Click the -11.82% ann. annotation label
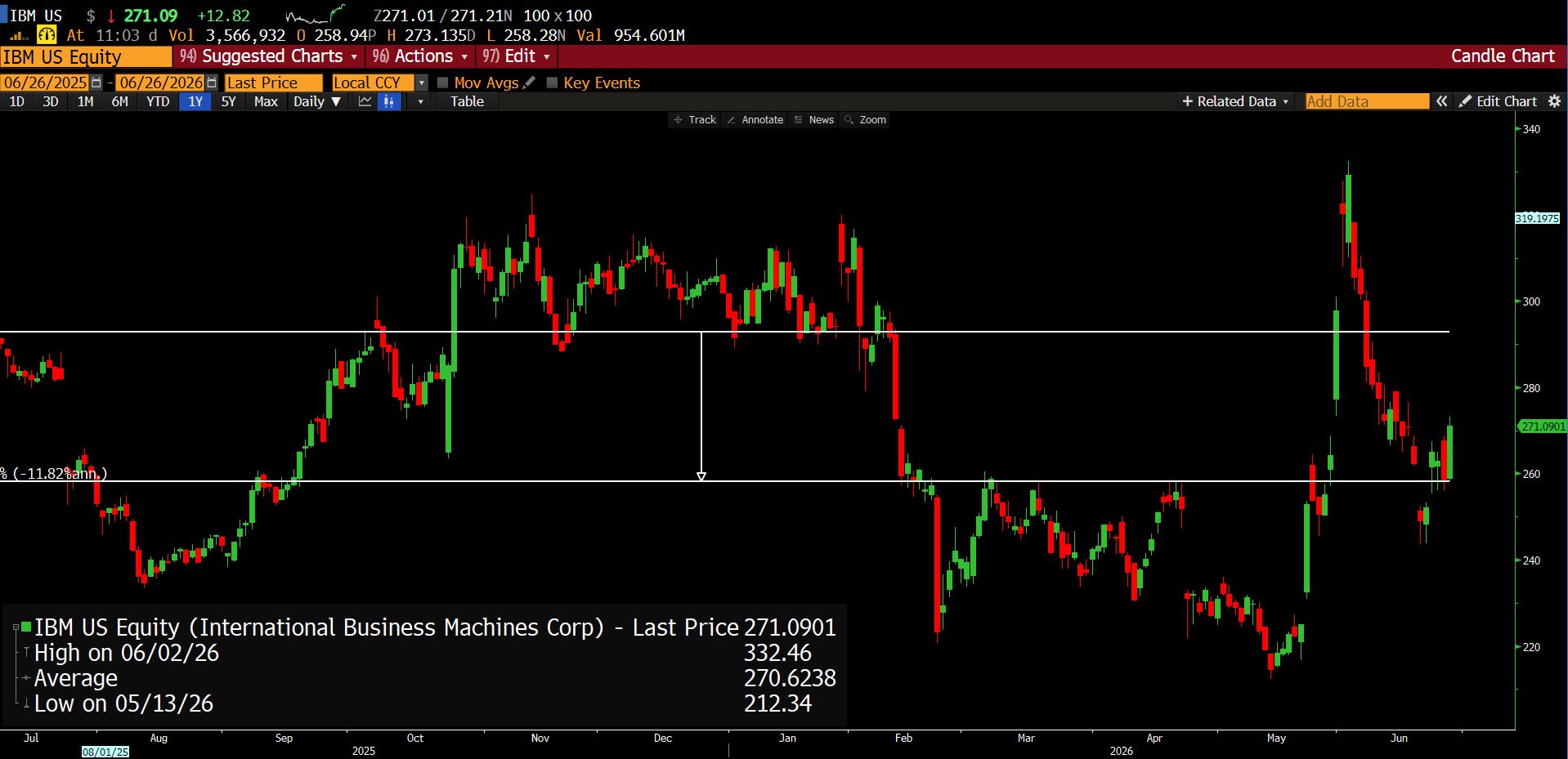This screenshot has height=759, width=1568. pos(54,474)
